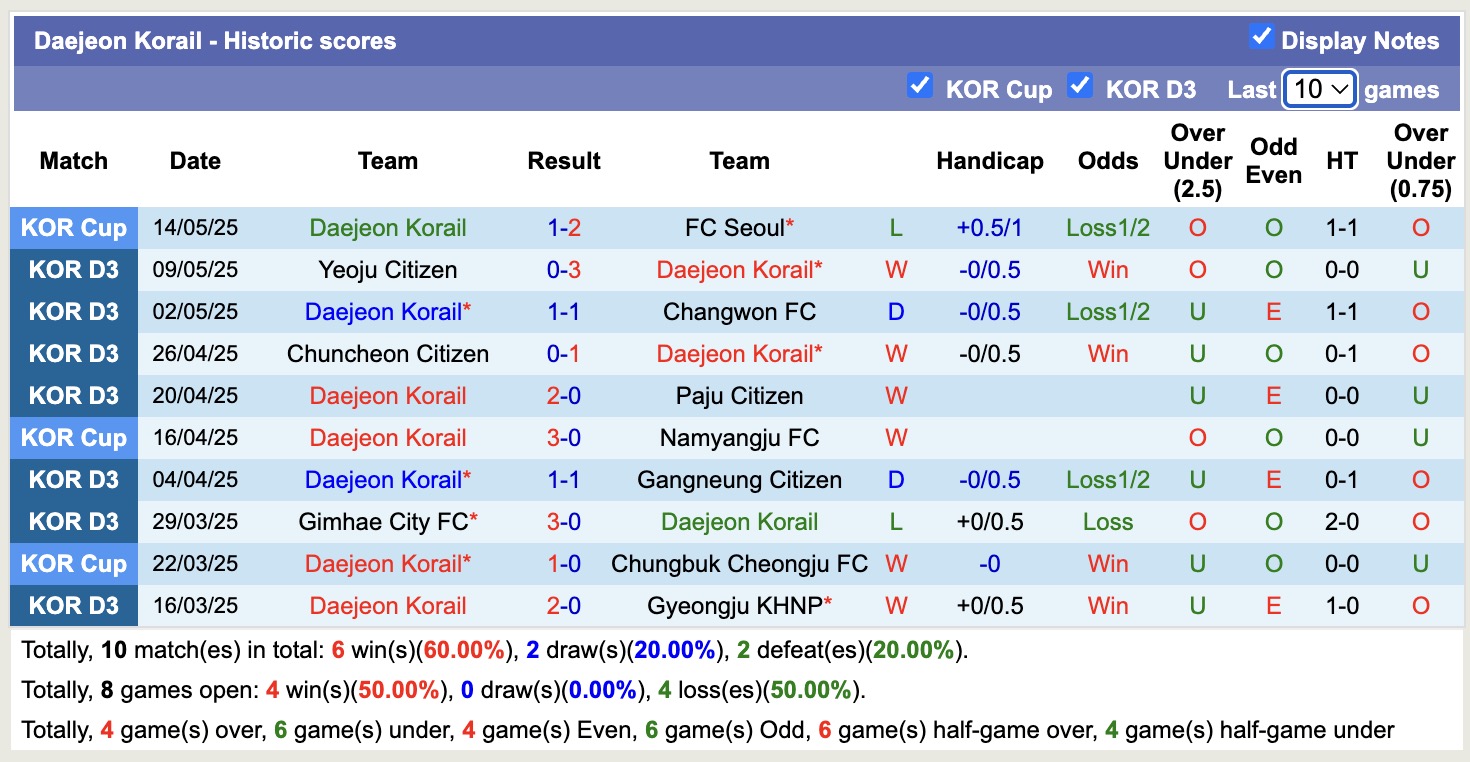Viewport: 1470px width, 762px height.
Task: Disable the KOR Cup filter checkbox
Action: coord(920,86)
